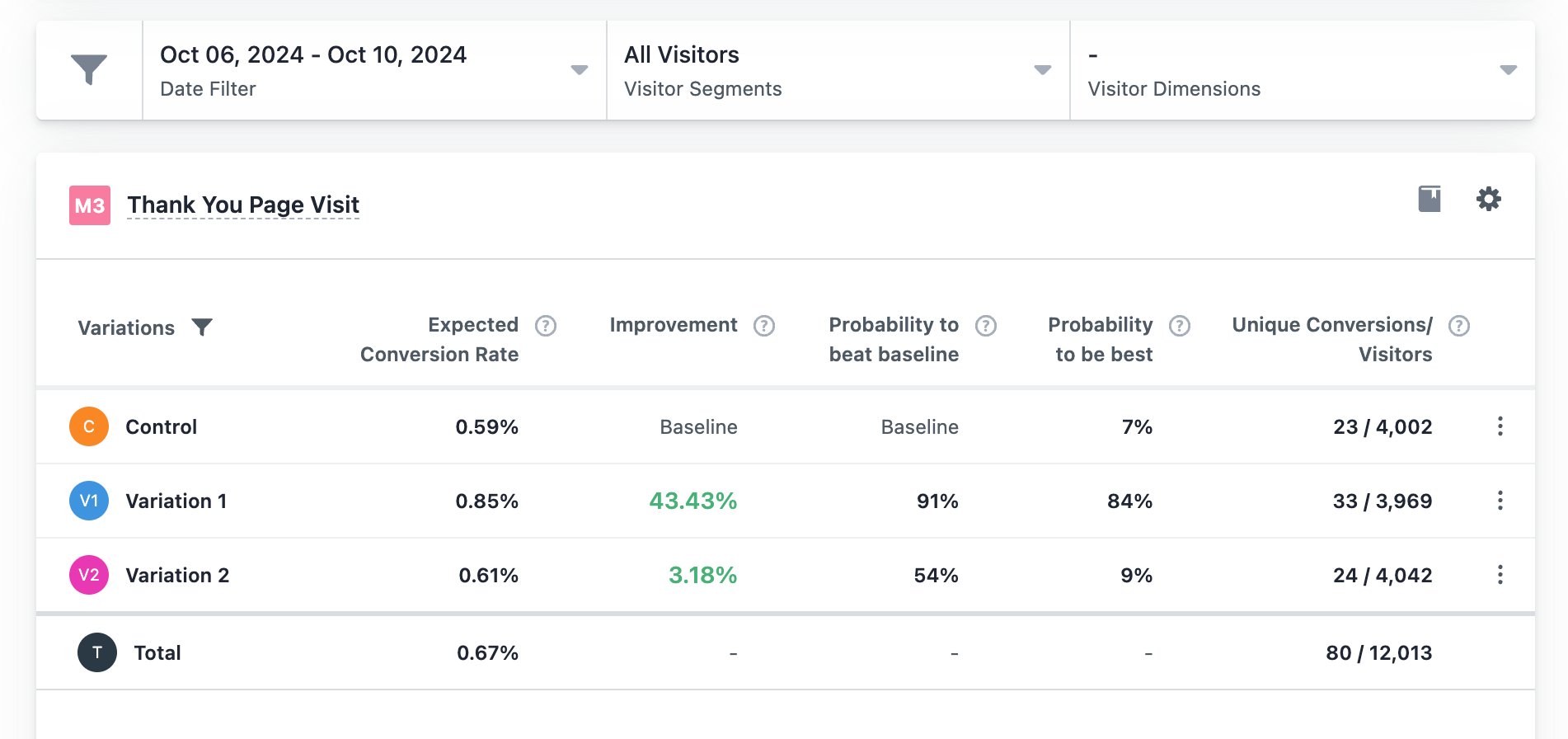Viewport: 1568px width, 739px height.
Task: Click the blue V1 variation badge
Action: (89, 501)
